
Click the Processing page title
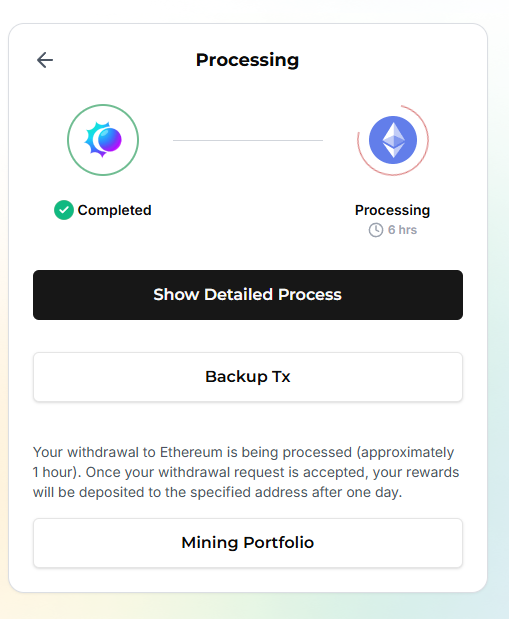[x=248, y=60]
